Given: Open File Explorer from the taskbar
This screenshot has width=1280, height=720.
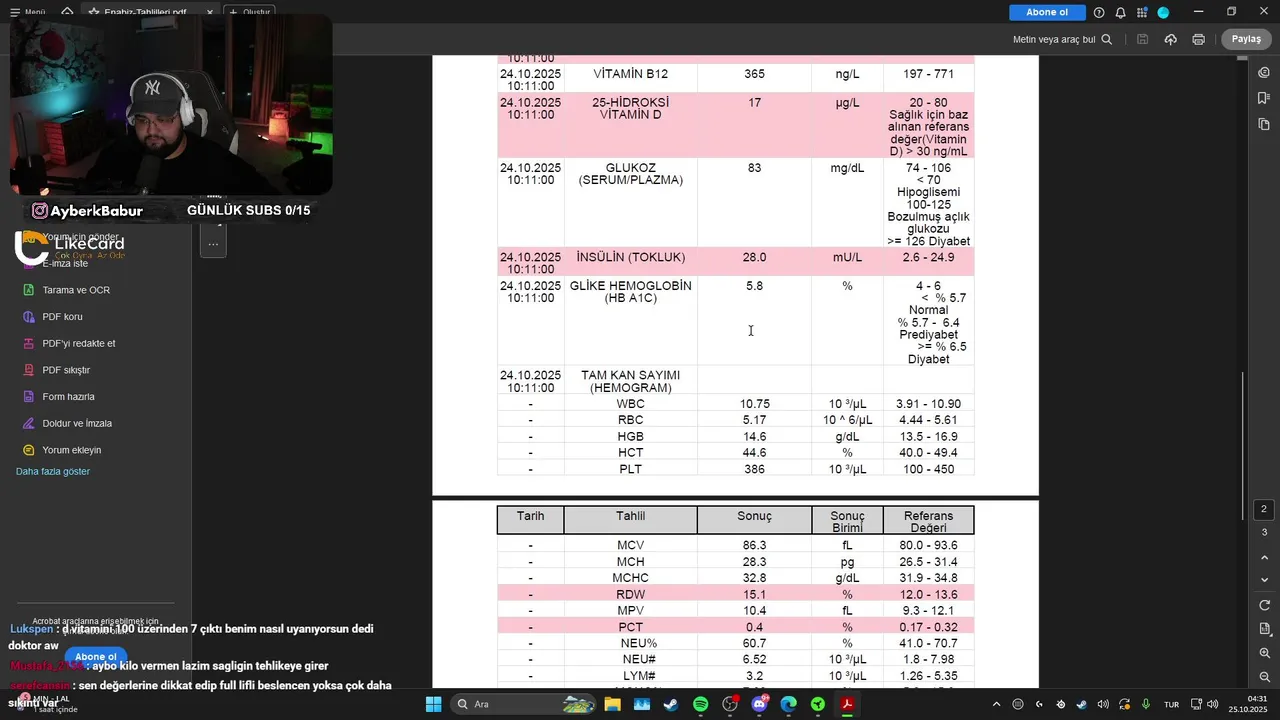Looking at the screenshot, I should (x=612, y=704).
